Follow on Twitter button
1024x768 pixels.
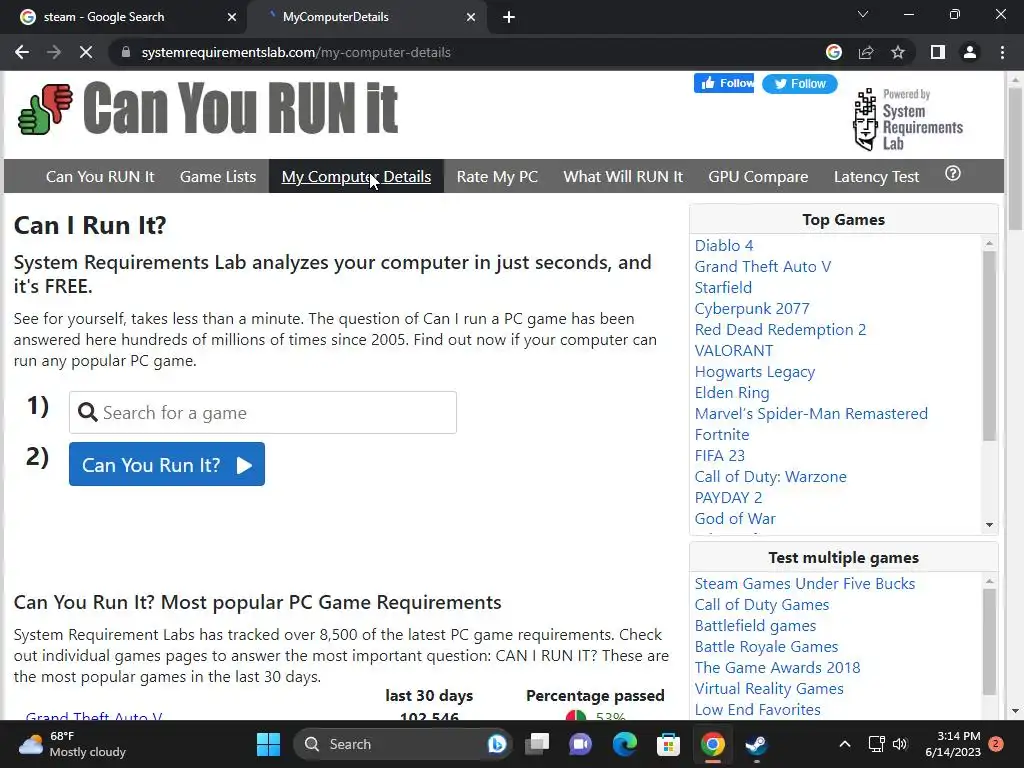click(x=799, y=84)
